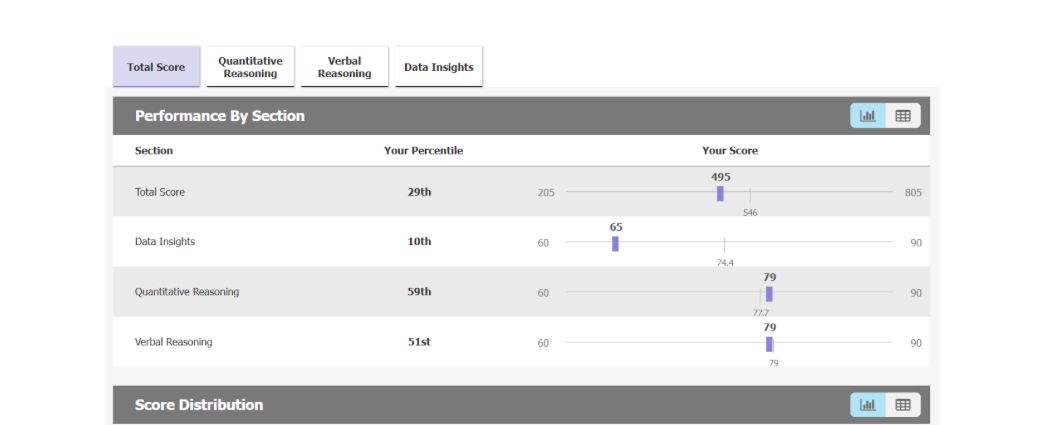This screenshot has height=425, width=1059.
Task: Select the Data Insights tab
Action: [x=438, y=67]
